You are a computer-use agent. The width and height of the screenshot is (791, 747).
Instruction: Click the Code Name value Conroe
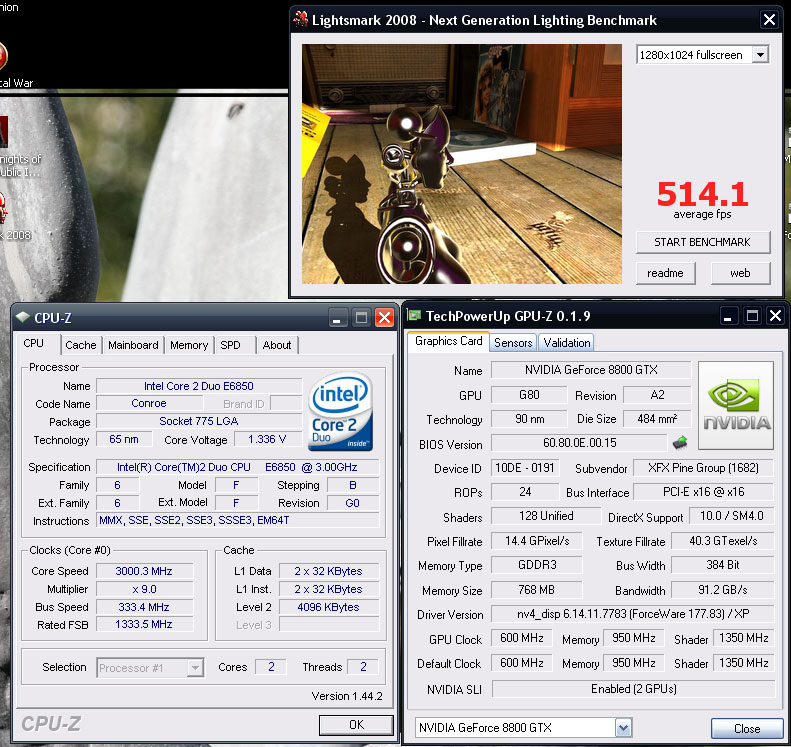click(149, 404)
